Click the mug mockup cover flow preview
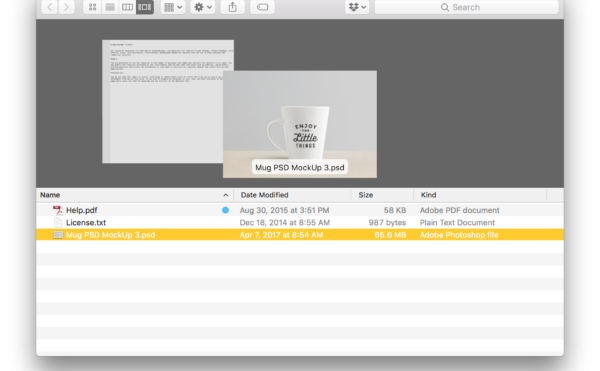Viewport: 600px width, 371px height. 300,124
